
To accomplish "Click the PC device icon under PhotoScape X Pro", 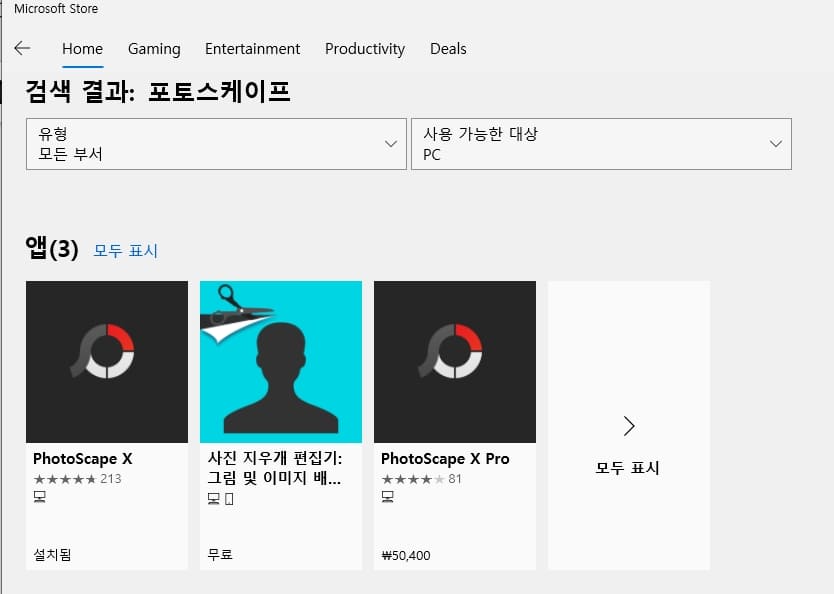I will tap(388, 497).
